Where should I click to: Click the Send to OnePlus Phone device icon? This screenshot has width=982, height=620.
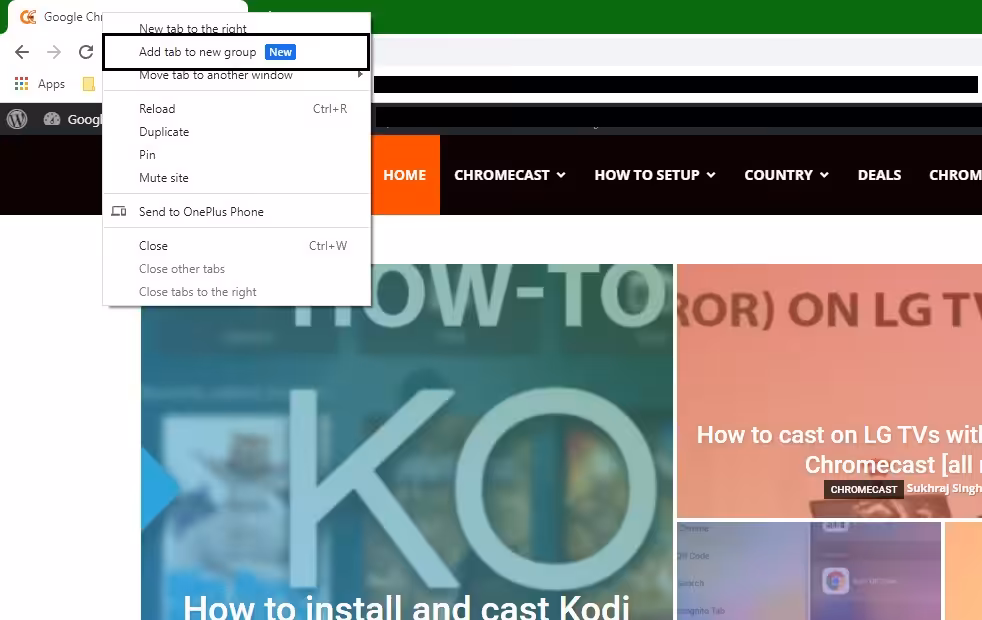click(118, 212)
